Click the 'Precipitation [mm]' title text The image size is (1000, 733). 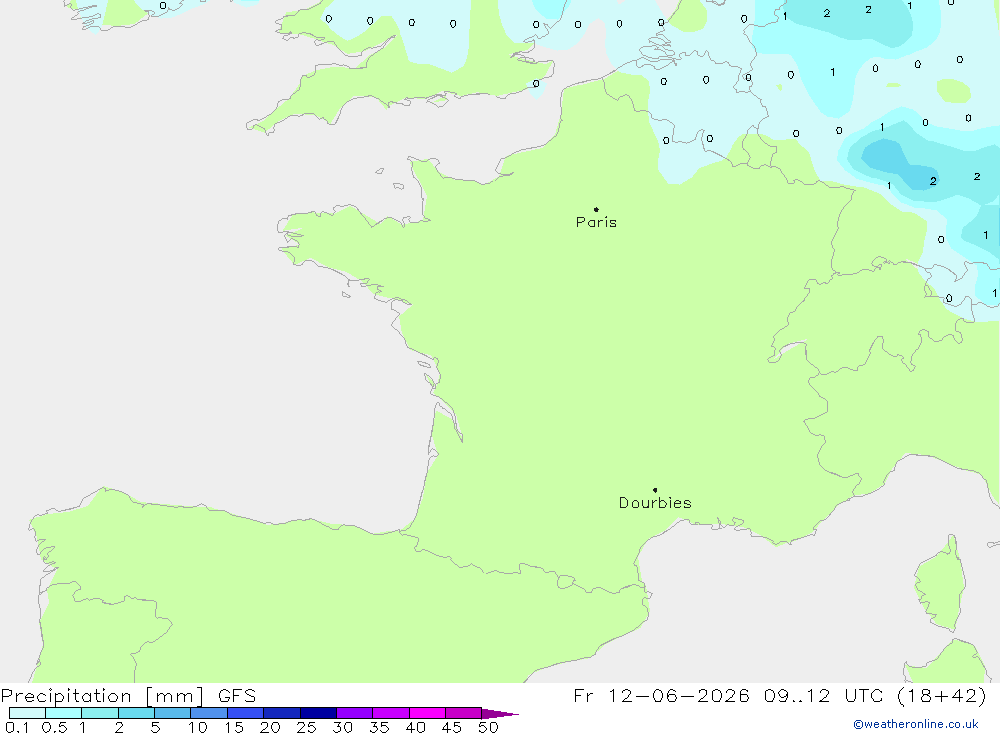click(x=103, y=696)
